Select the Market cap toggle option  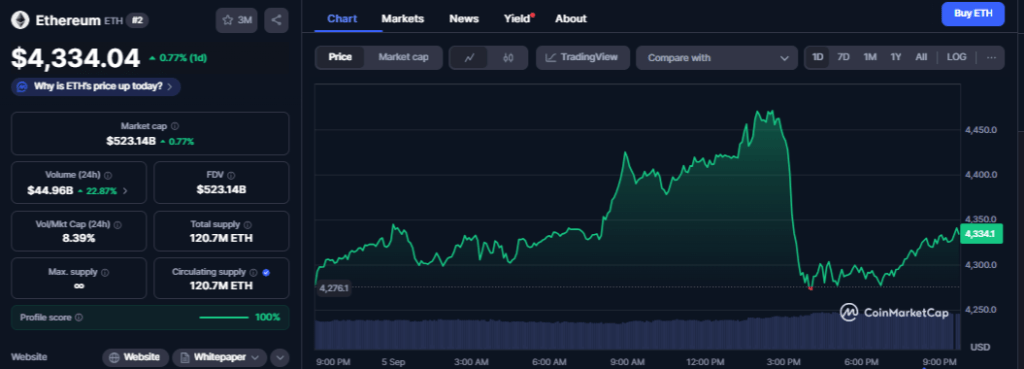[404, 57]
